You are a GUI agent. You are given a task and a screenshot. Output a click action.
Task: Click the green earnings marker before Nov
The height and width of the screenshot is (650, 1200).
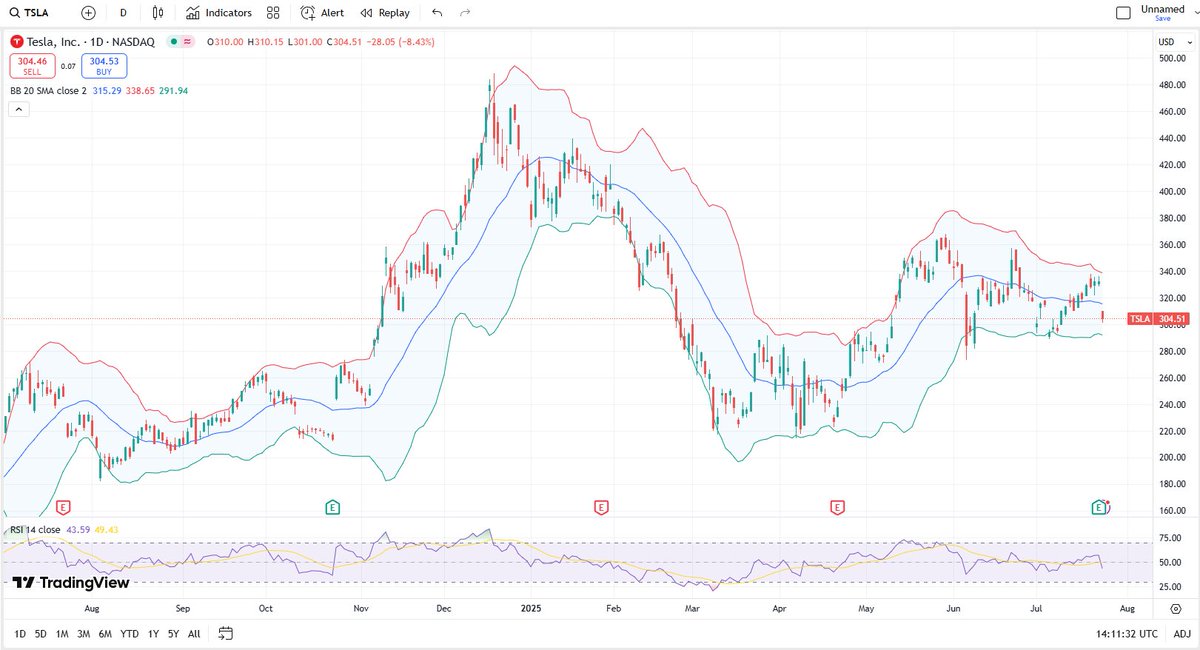[331, 508]
